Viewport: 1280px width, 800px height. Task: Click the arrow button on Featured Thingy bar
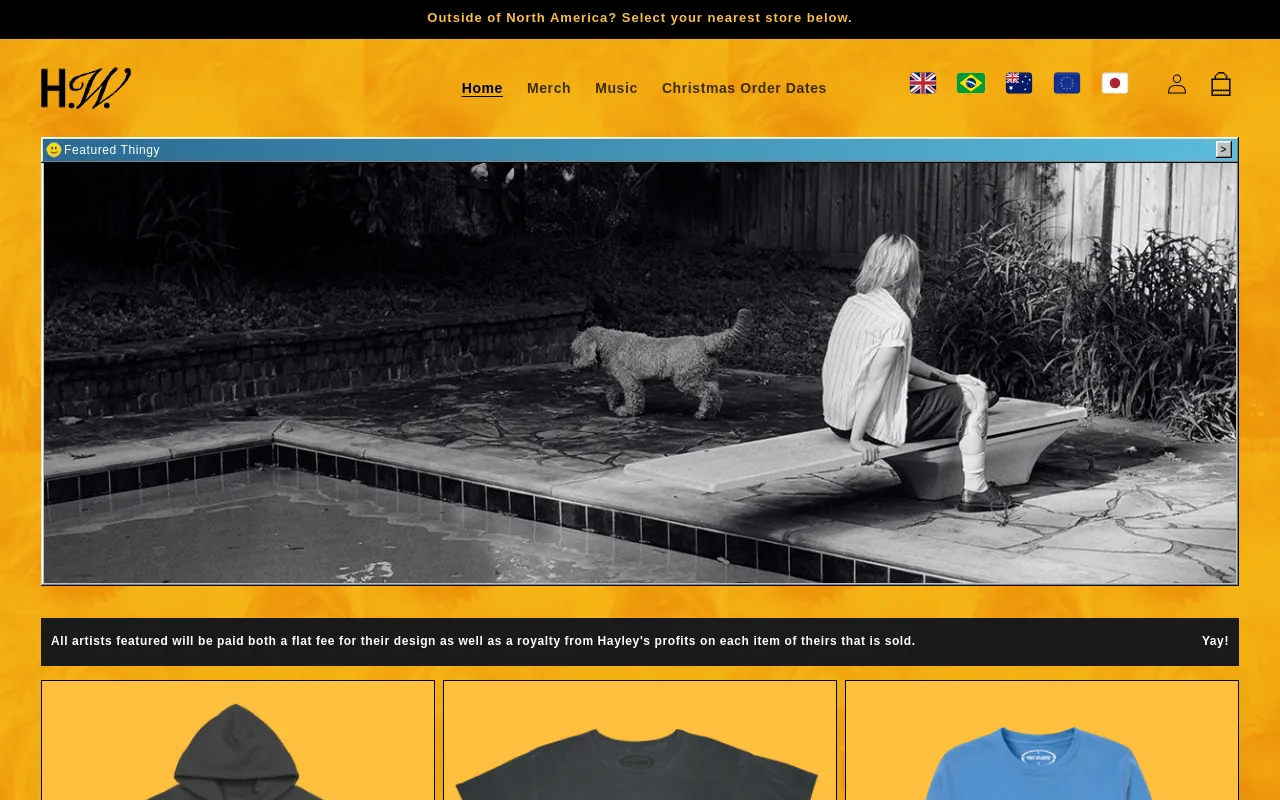pos(1224,149)
